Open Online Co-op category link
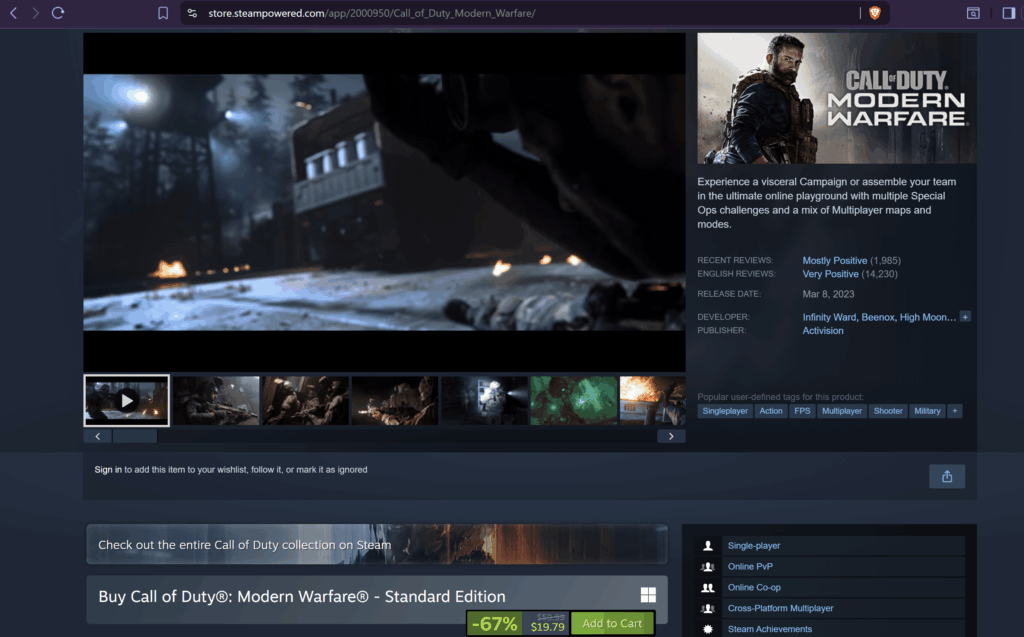1024x637 pixels. click(x=754, y=587)
